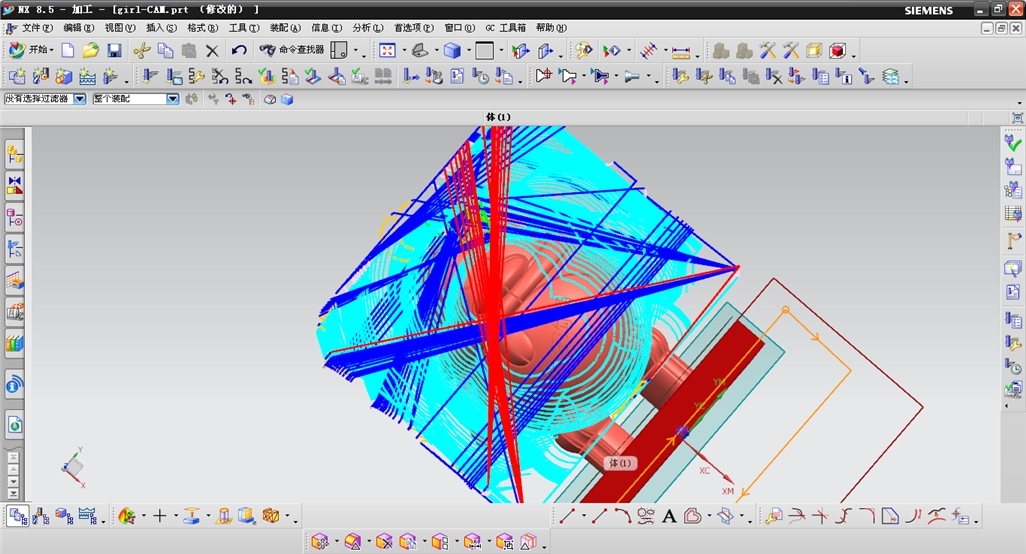Click the Shop Documentation icon
This screenshot has width=1026, height=554.
click(457, 77)
